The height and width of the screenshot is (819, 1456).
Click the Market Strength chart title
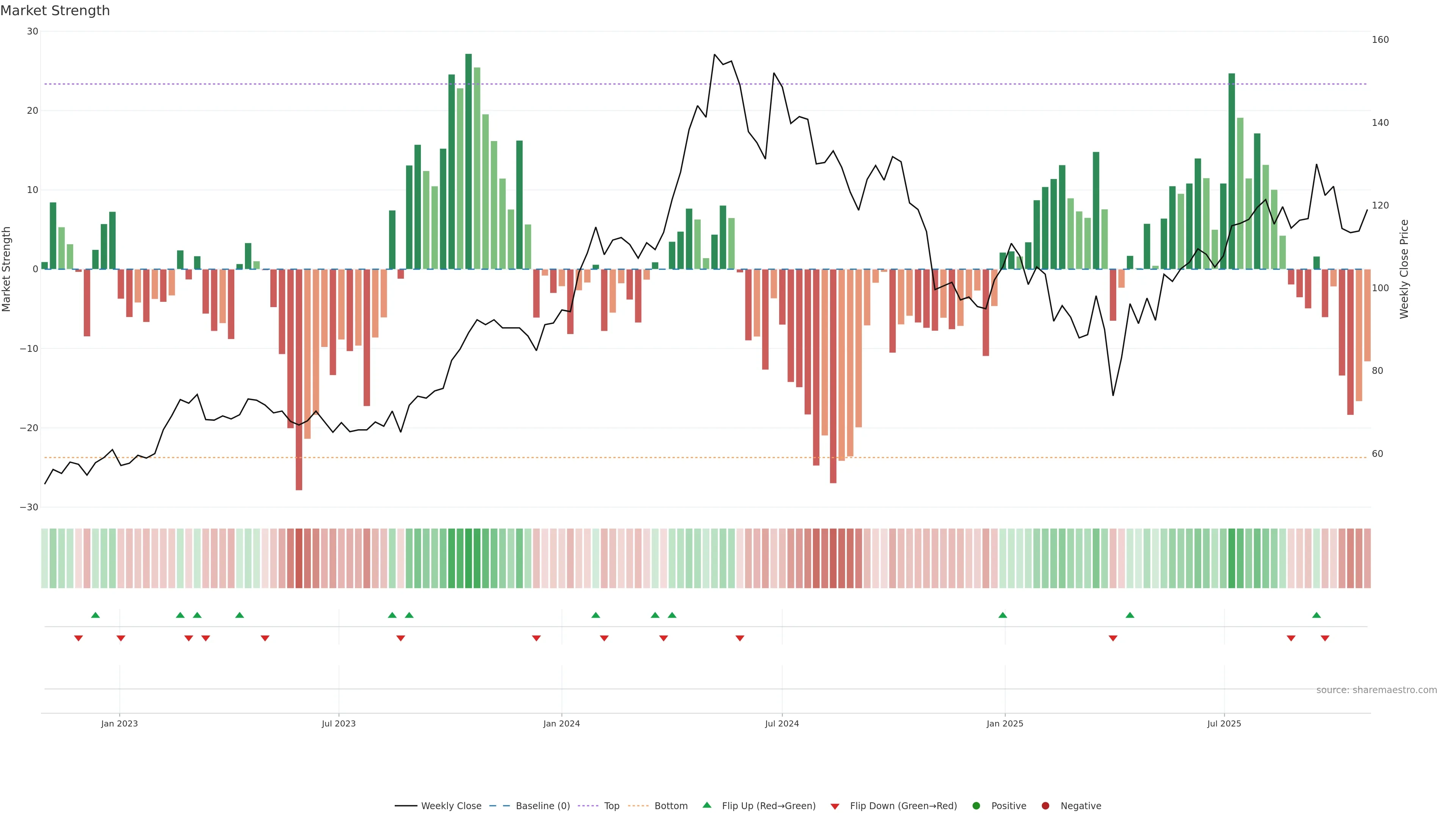(55, 11)
